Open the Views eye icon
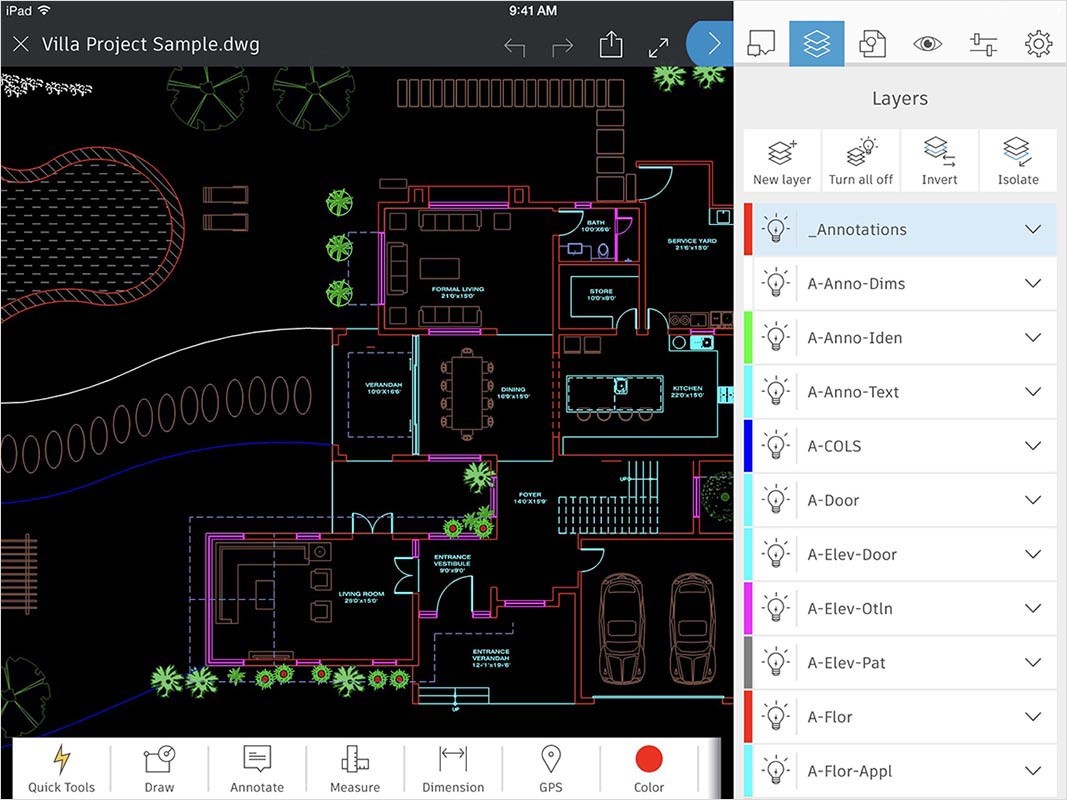The width and height of the screenshot is (1067, 800). 927,43
